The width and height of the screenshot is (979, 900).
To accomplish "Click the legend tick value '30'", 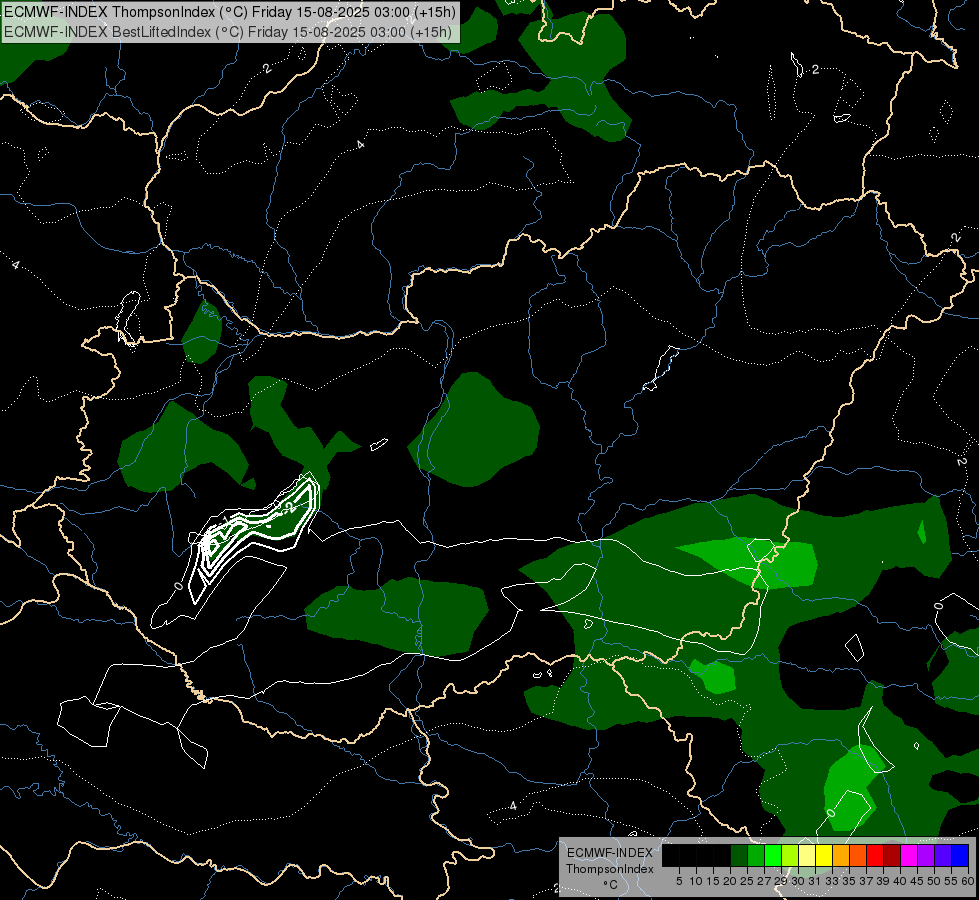I will tap(797, 881).
